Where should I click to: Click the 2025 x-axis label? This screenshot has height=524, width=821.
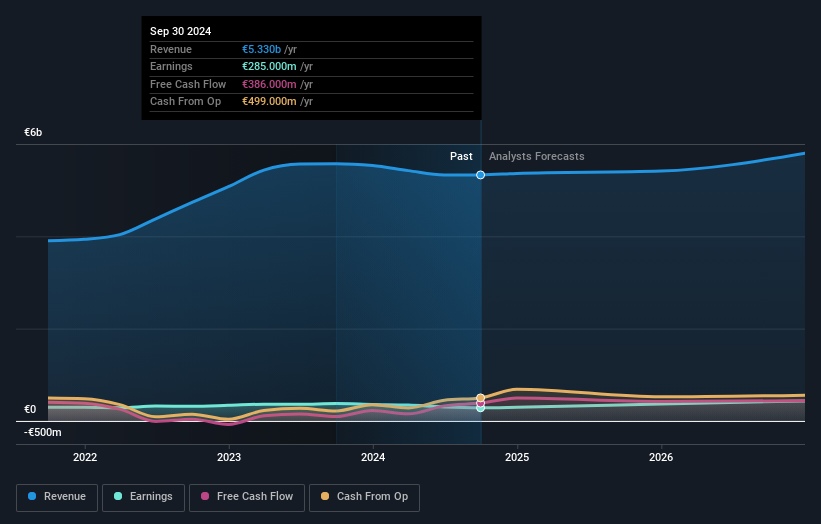(517, 458)
